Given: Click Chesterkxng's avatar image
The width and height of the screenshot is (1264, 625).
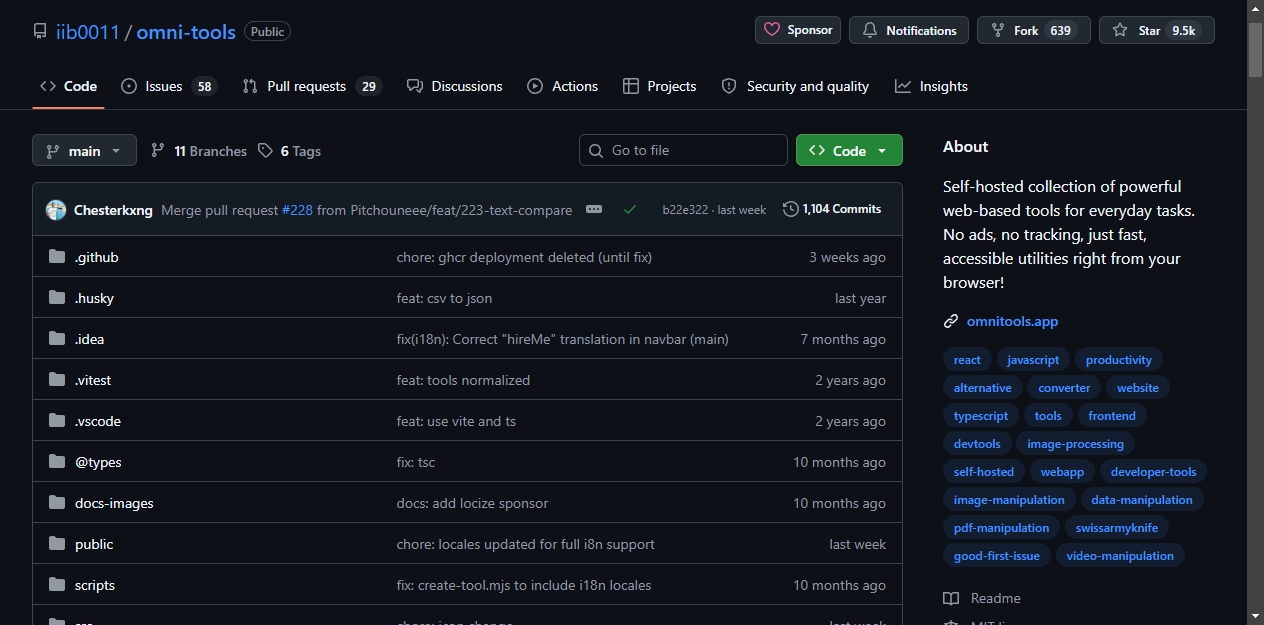Looking at the screenshot, I should click(x=56, y=210).
